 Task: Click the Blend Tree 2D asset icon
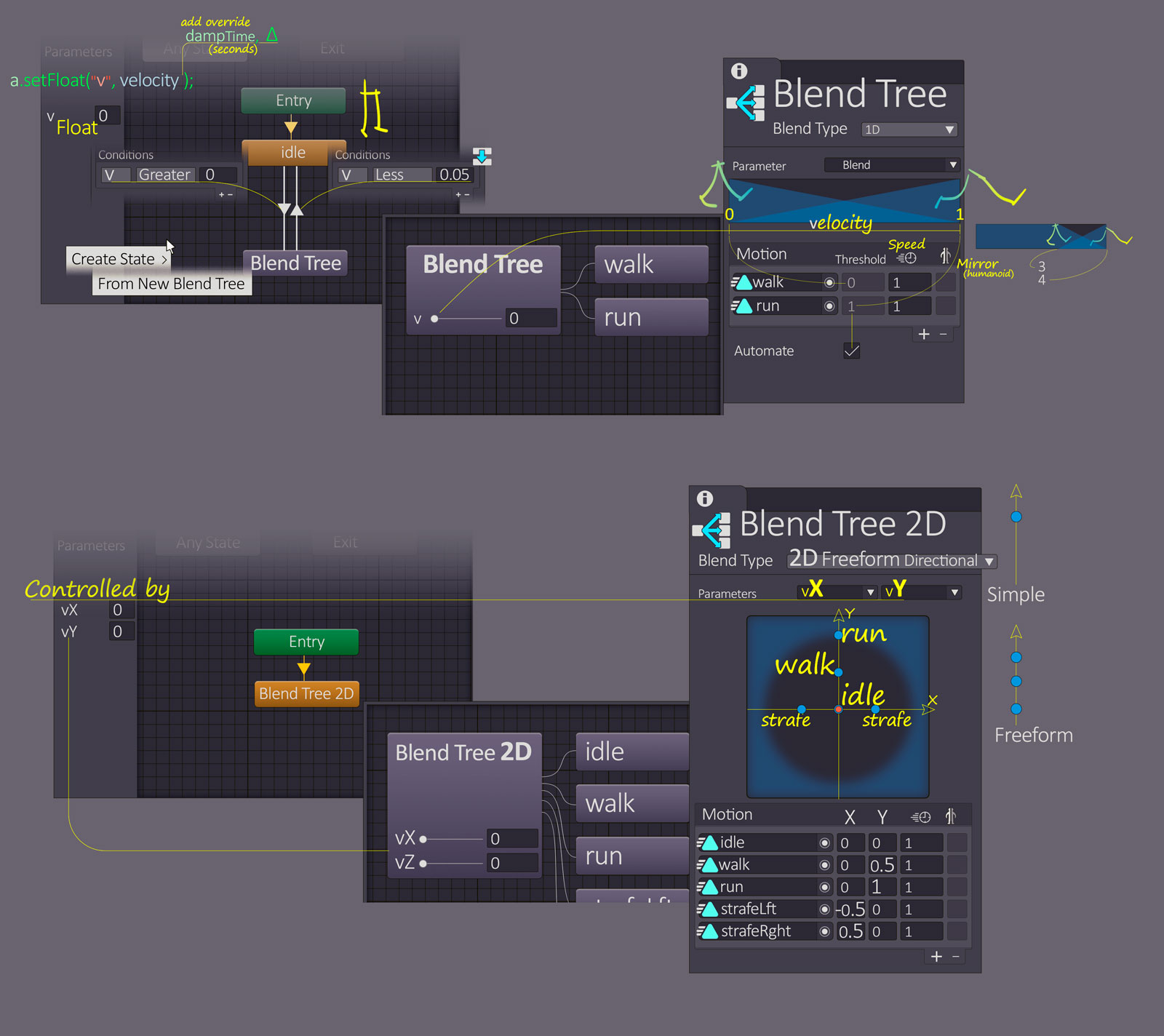[711, 530]
